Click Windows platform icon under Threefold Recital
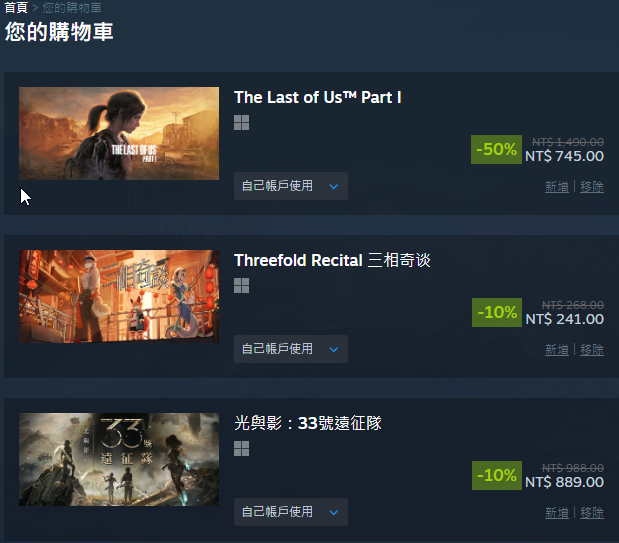The image size is (619, 543). 241,286
